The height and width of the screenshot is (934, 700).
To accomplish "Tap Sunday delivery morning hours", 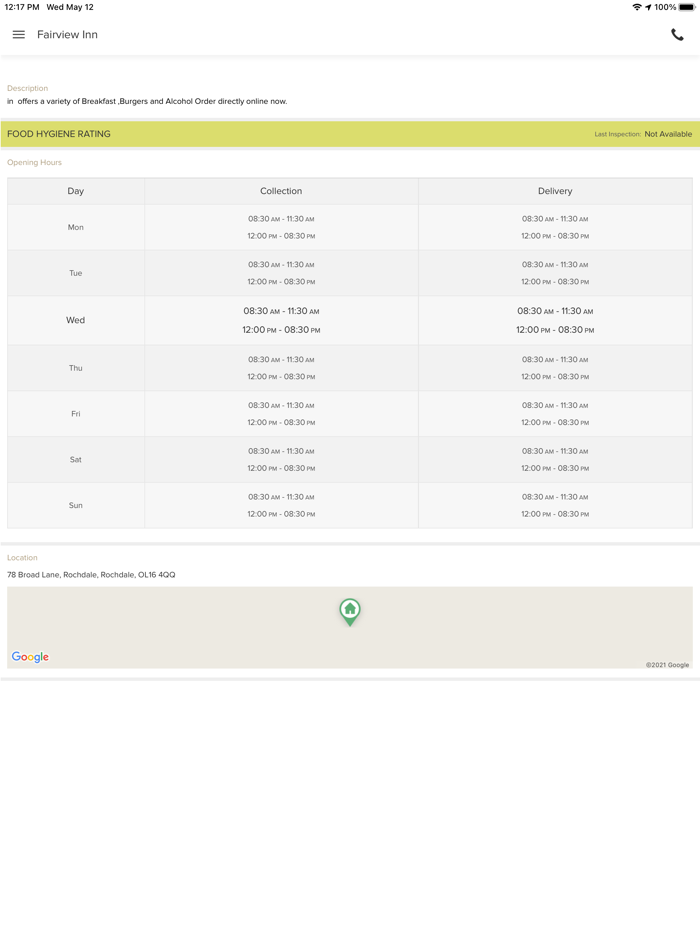I will coord(555,497).
